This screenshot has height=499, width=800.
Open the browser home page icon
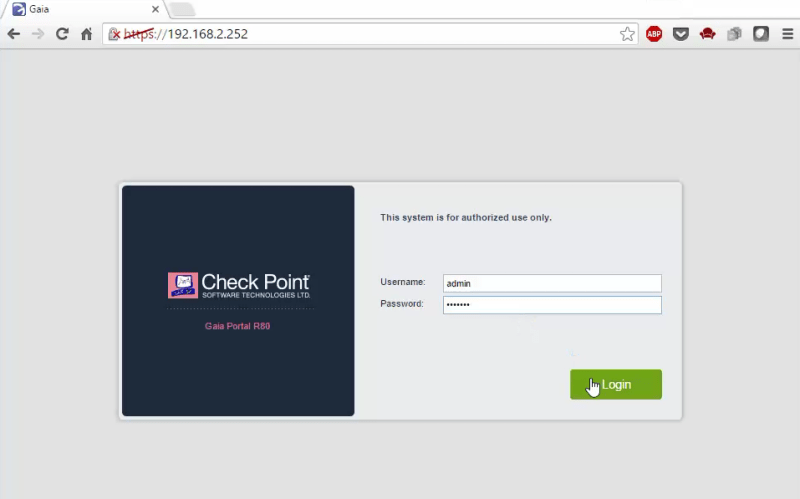pyautogui.click(x=87, y=34)
